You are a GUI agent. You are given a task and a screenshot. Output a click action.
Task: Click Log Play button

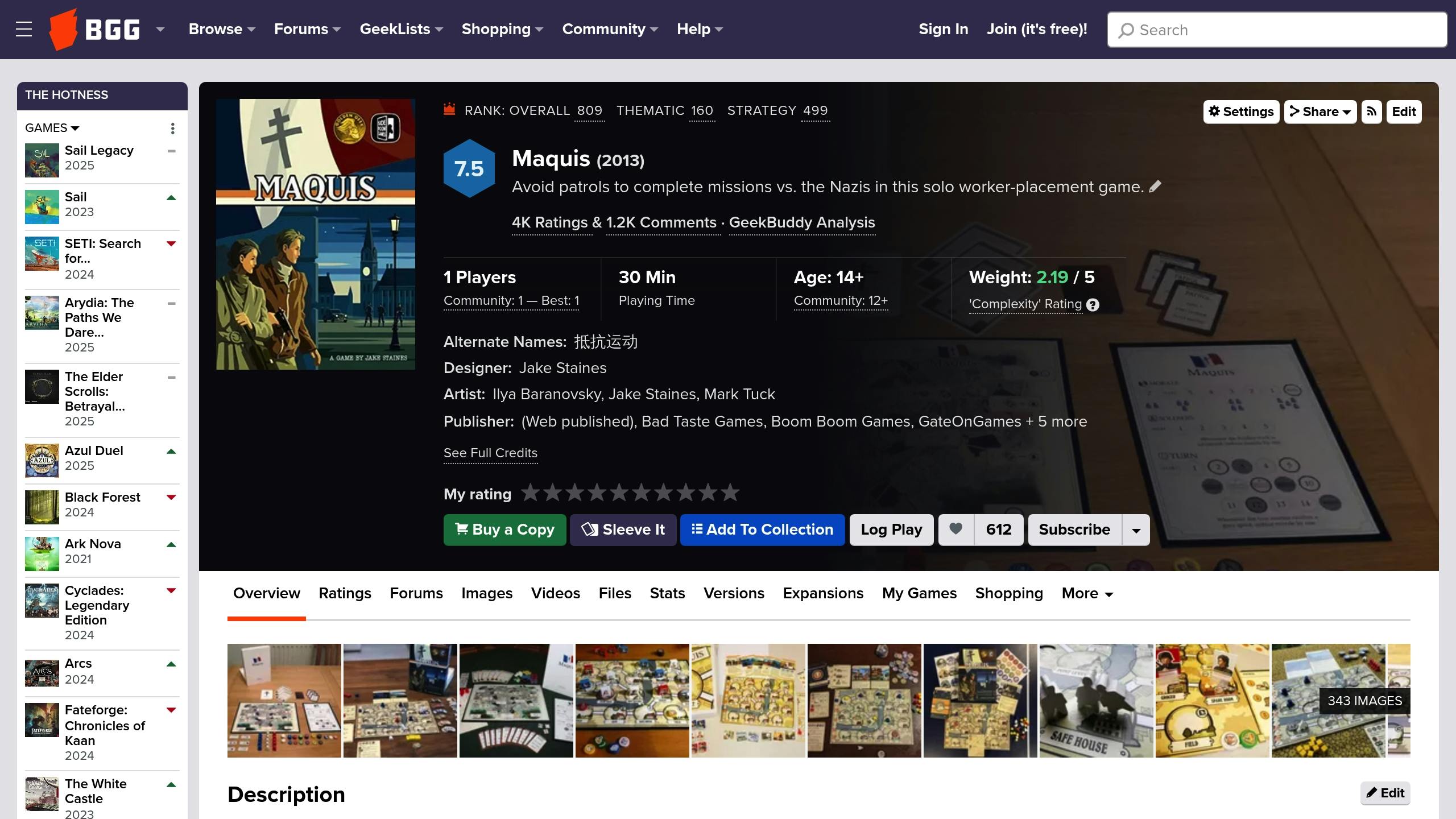click(x=891, y=530)
